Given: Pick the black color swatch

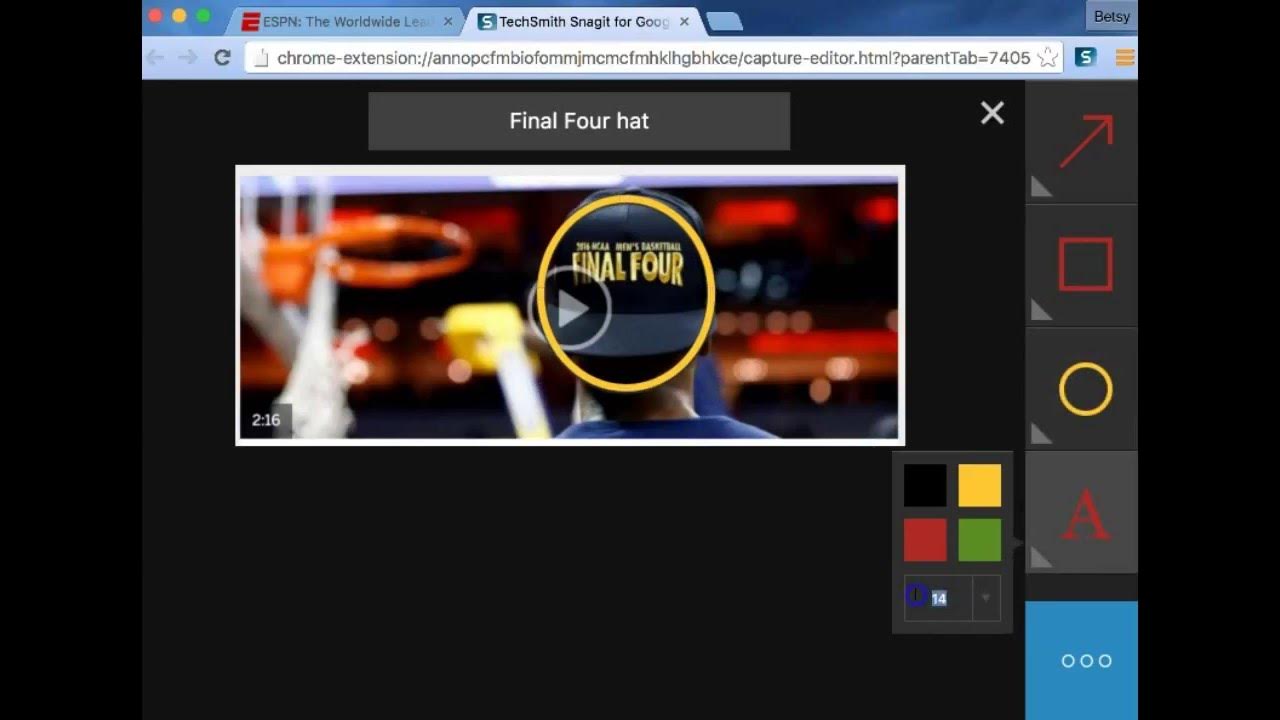Looking at the screenshot, I should pos(925,485).
